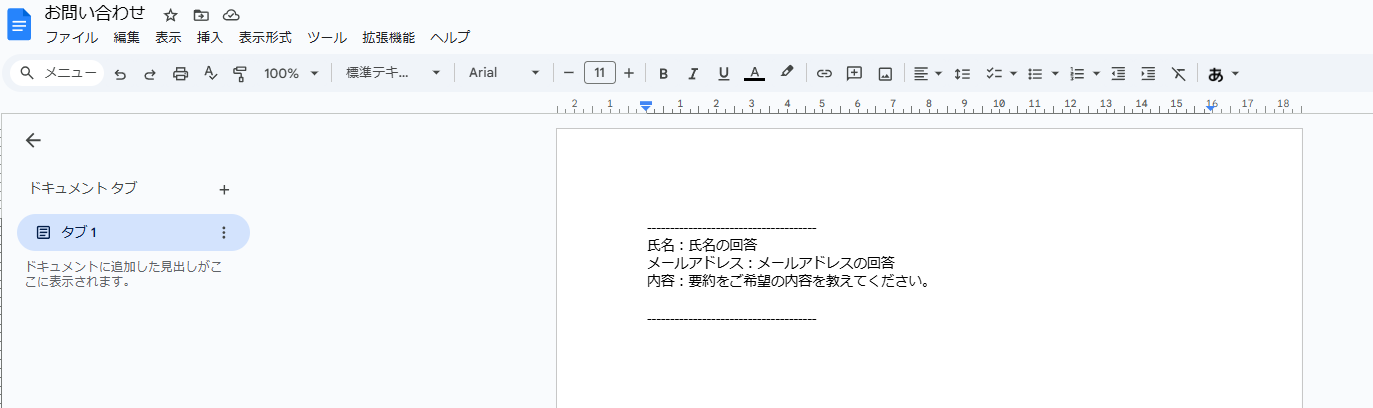Click the plus button to add tab

224,189
